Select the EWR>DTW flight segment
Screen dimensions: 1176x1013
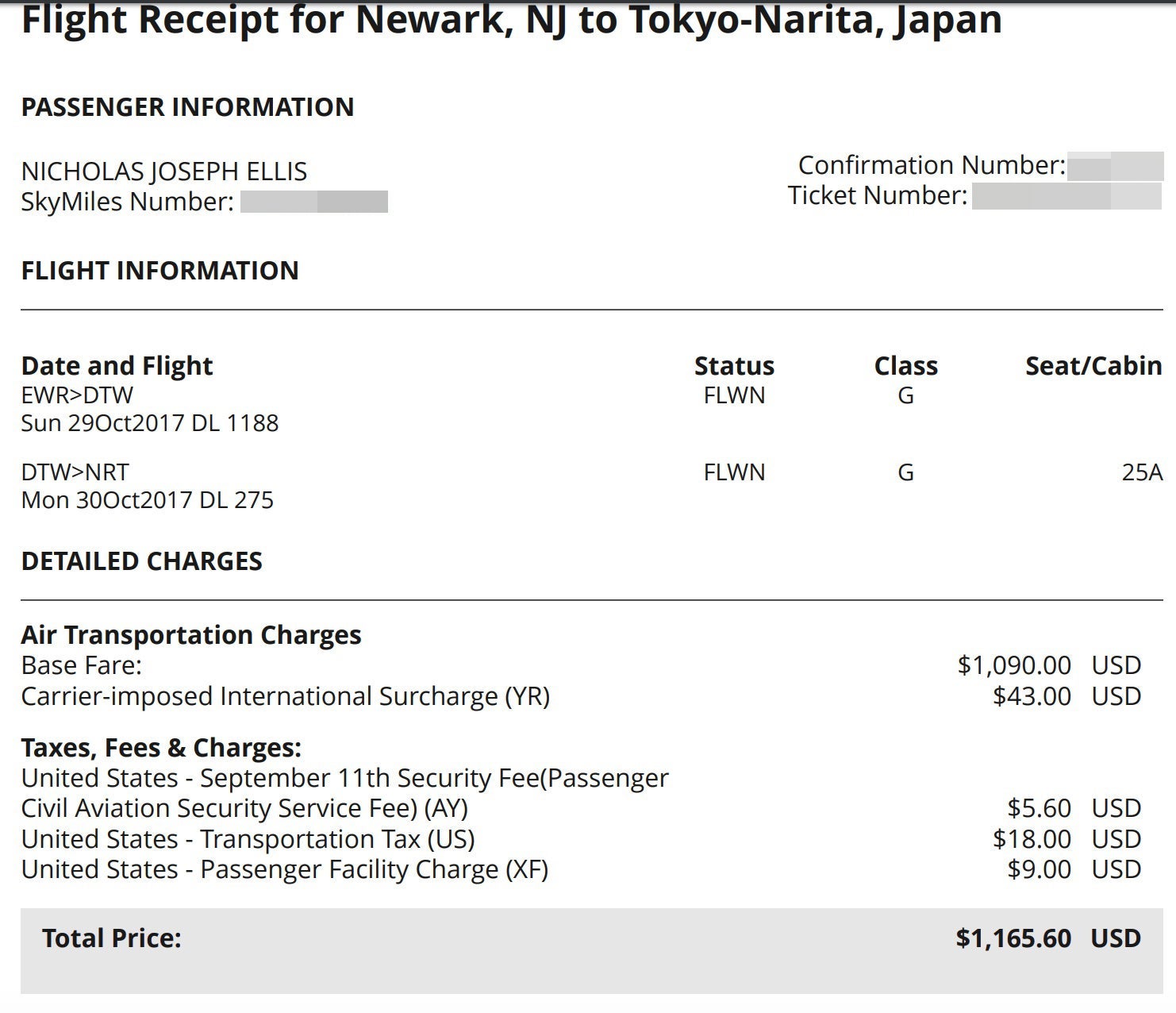point(77,395)
